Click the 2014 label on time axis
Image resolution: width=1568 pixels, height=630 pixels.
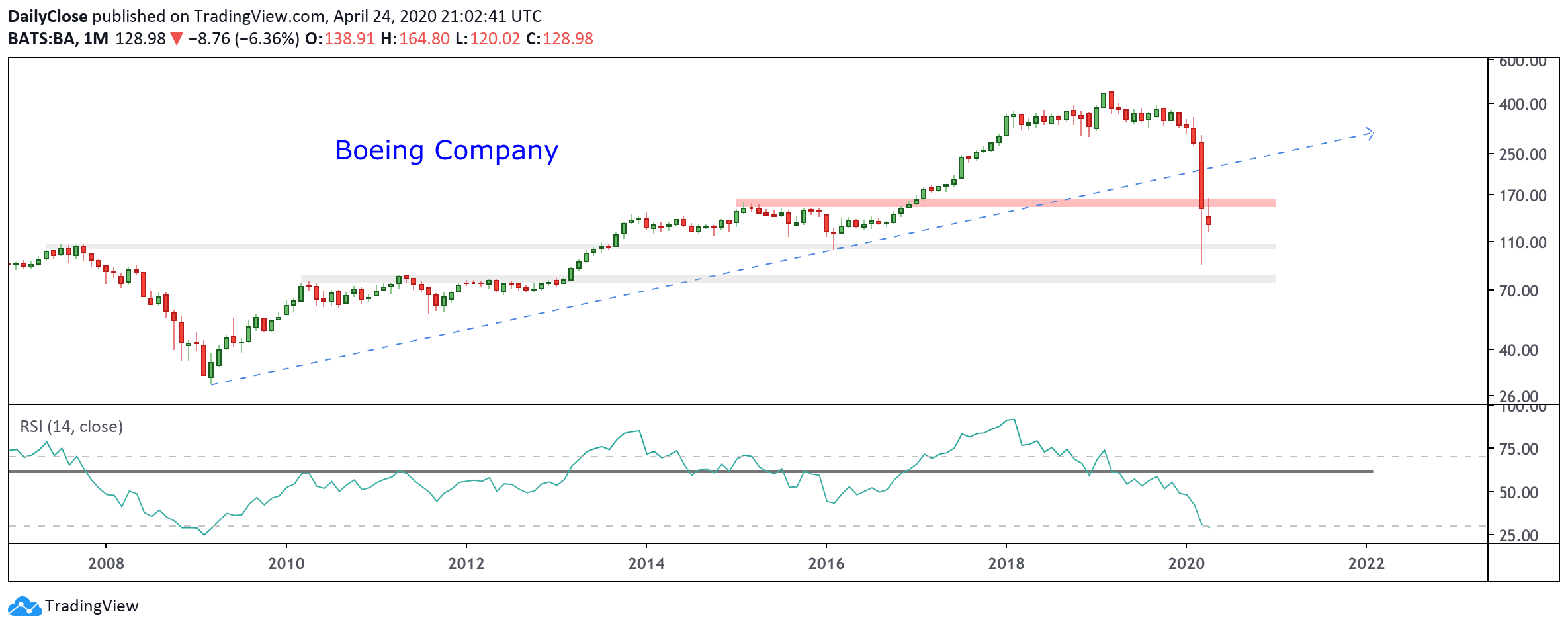[646, 564]
